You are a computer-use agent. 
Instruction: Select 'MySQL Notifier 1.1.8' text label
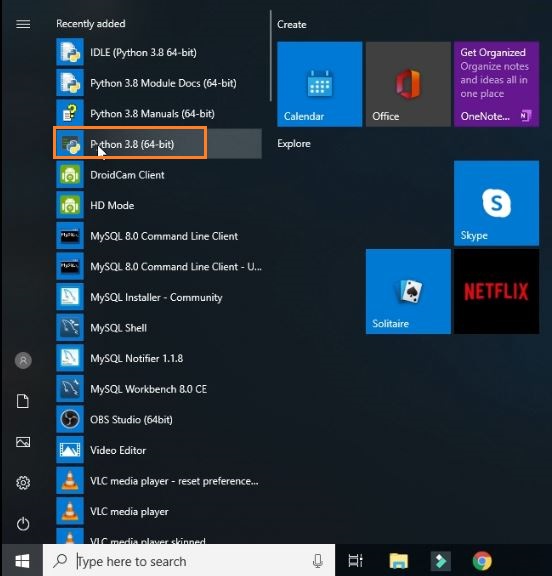136,359
